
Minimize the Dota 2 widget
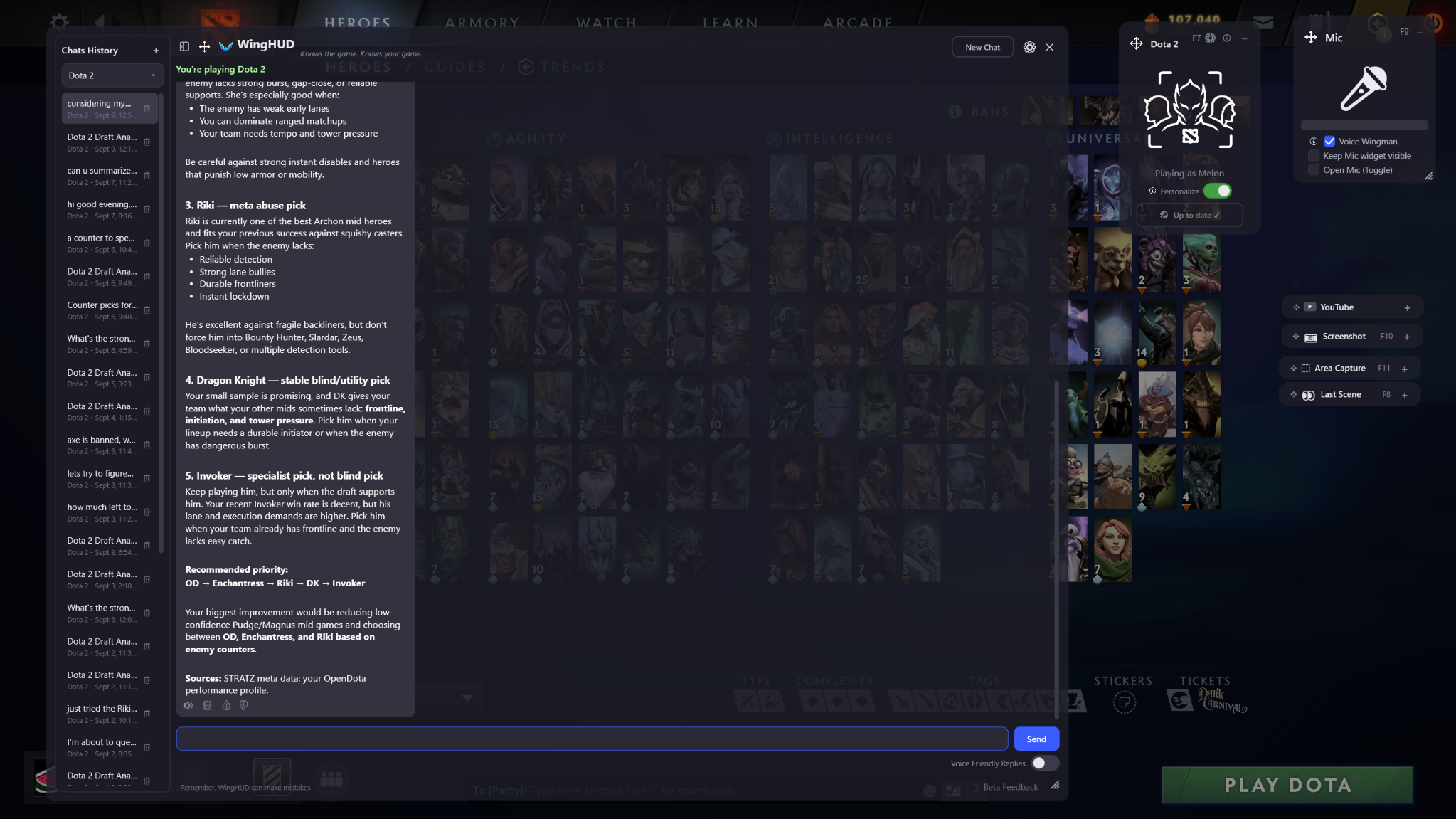1244,38
